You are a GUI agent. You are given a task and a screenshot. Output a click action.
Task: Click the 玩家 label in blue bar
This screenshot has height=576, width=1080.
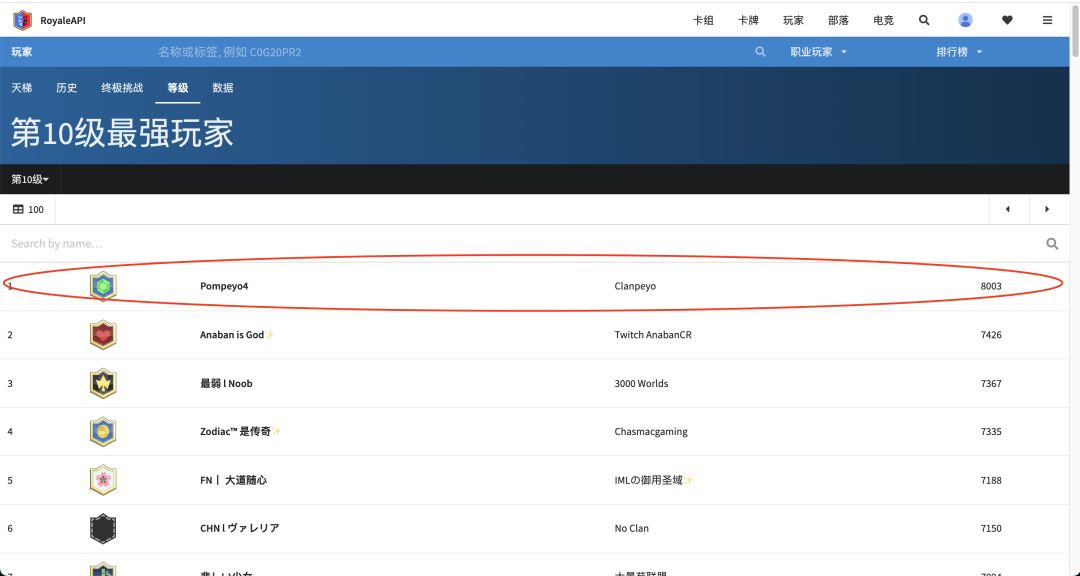point(22,52)
